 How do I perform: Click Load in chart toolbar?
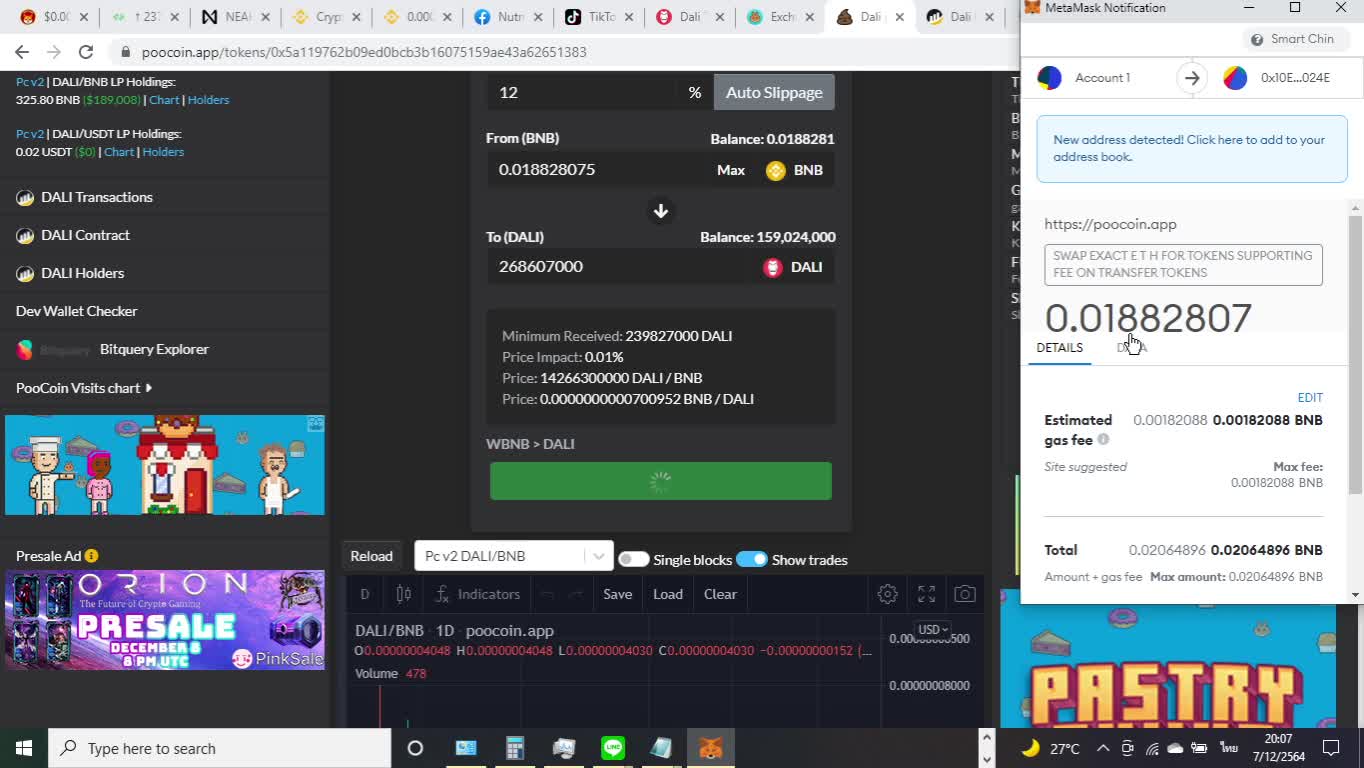[668, 594]
